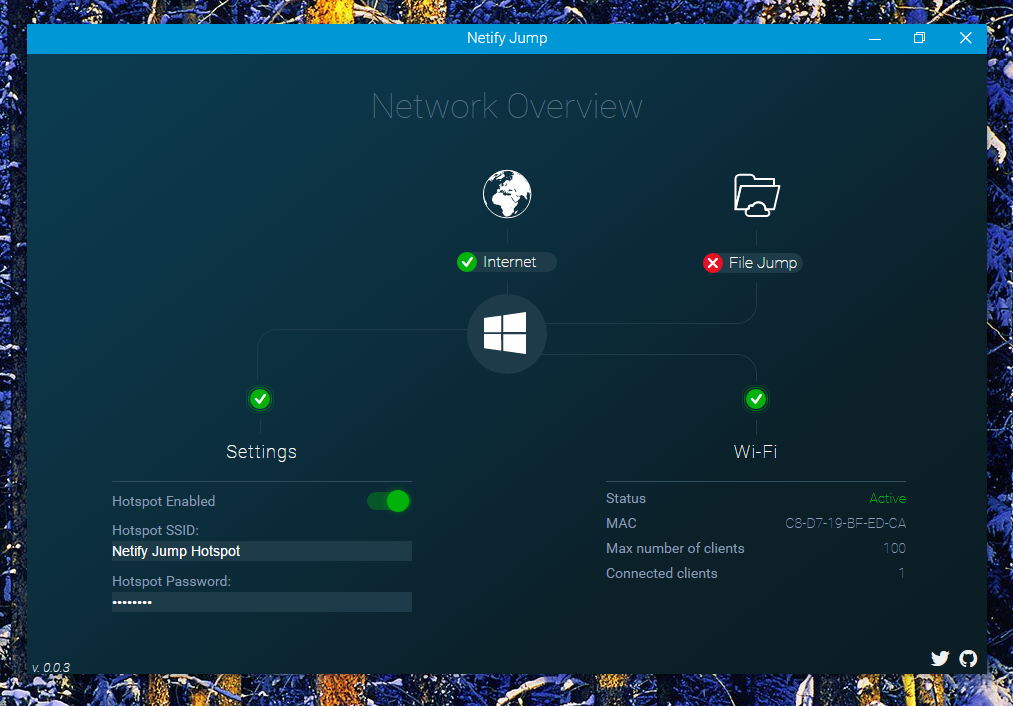Close the Netify Jump window
This screenshot has width=1013, height=706.
pyautogui.click(x=965, y=38)
